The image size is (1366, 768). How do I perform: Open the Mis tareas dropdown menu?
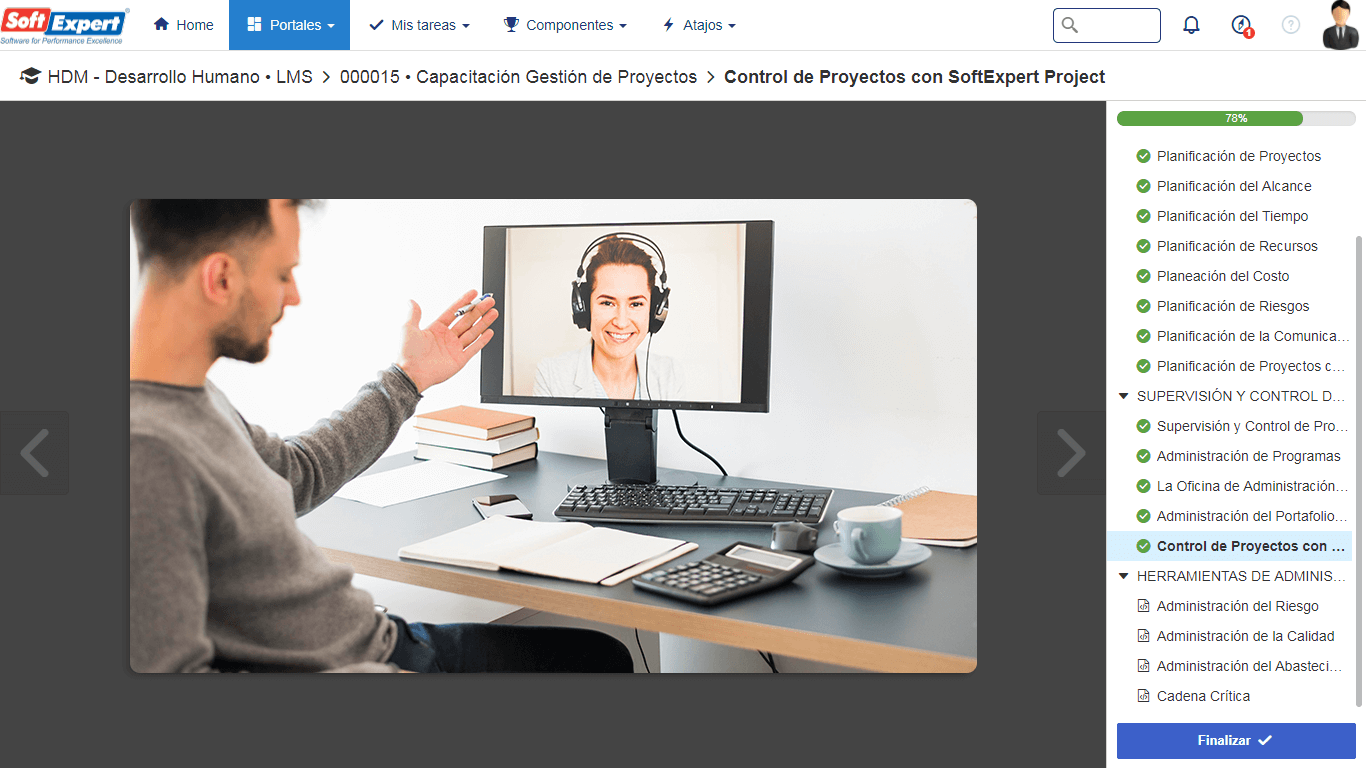[x=419, y=25]
